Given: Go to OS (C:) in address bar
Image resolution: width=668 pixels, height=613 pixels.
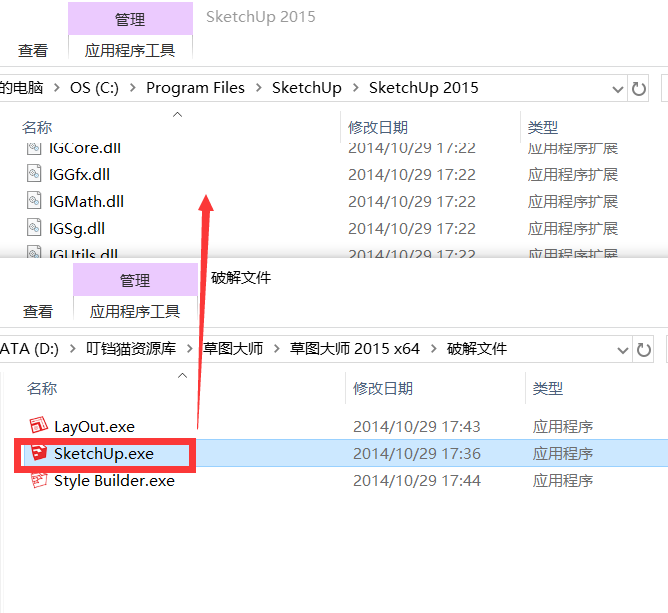Looking at the screenshot, I should click(x=94, y=88).
